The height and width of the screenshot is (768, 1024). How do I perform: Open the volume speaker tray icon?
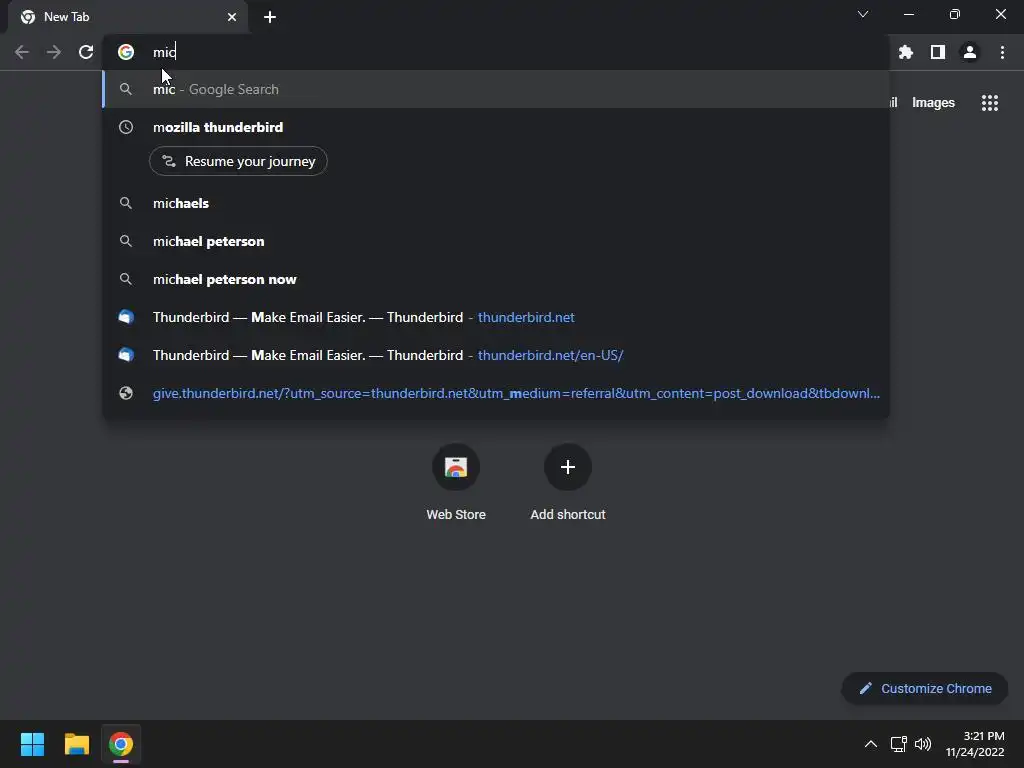coord(923,744)
